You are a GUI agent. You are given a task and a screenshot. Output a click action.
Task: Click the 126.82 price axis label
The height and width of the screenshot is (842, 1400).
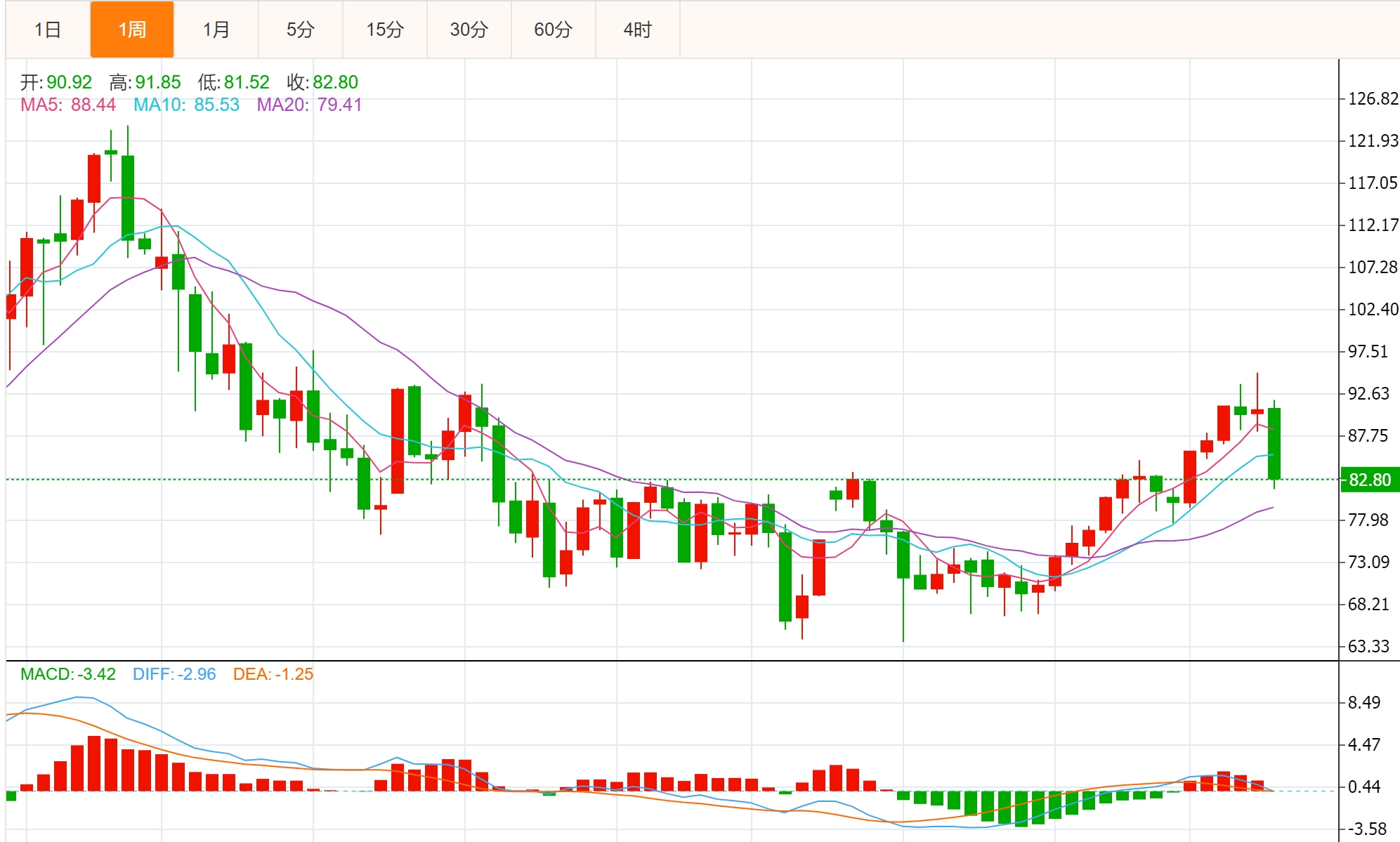[x=1373, y=99]
